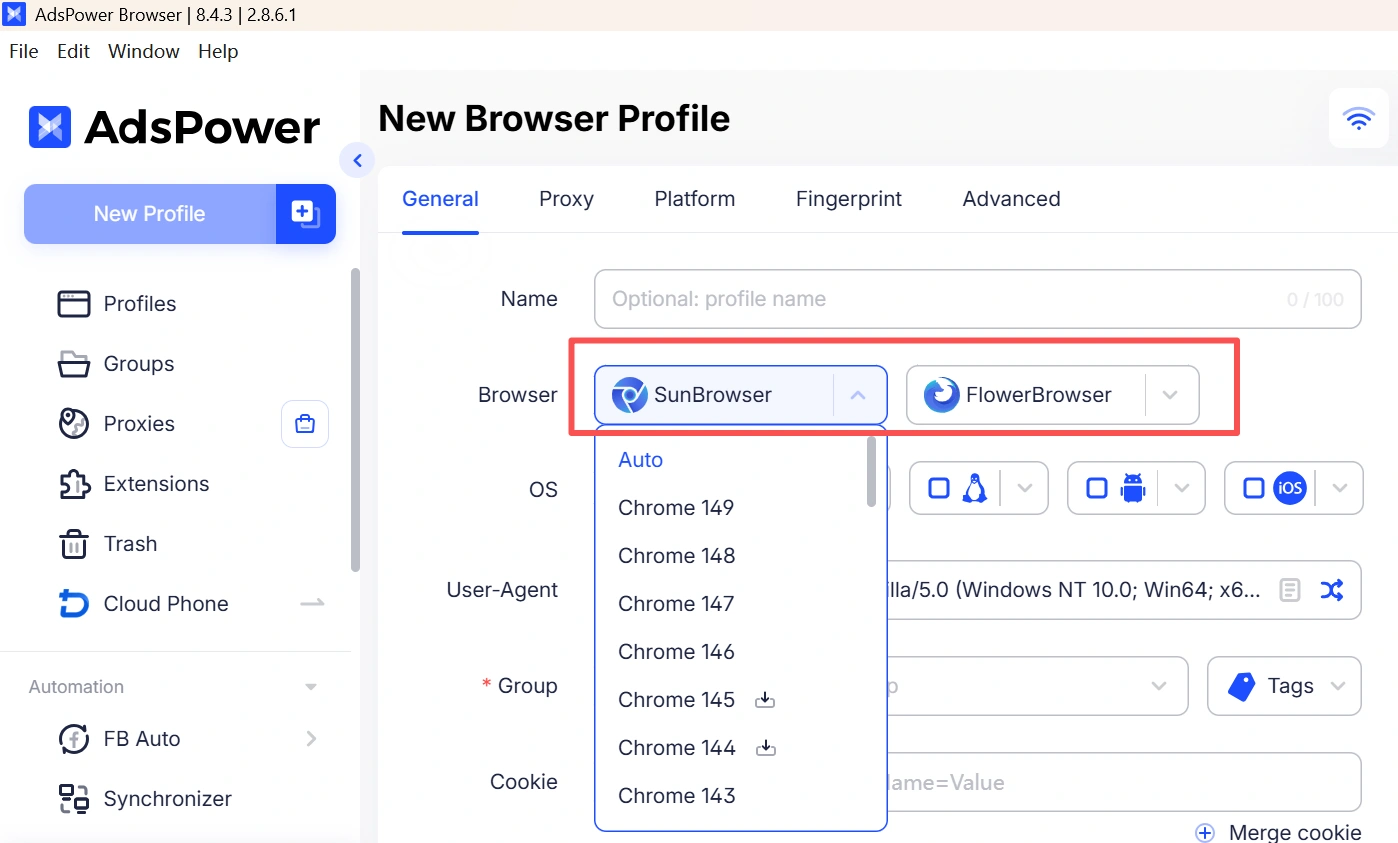Click the SunBrowser logo icon
This screenshot has width=1398, height=843.
630,395
